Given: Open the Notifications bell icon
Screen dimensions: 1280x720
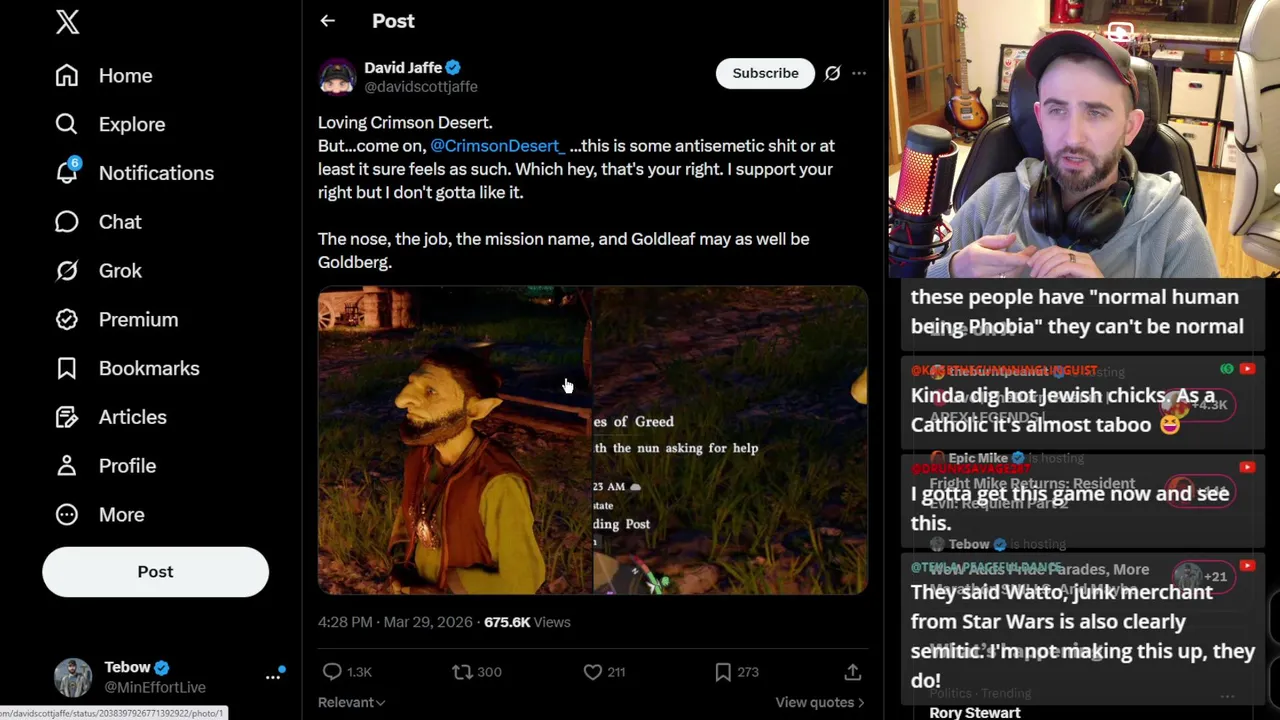Looking at the screenshot, I should [x=67, y=173].
